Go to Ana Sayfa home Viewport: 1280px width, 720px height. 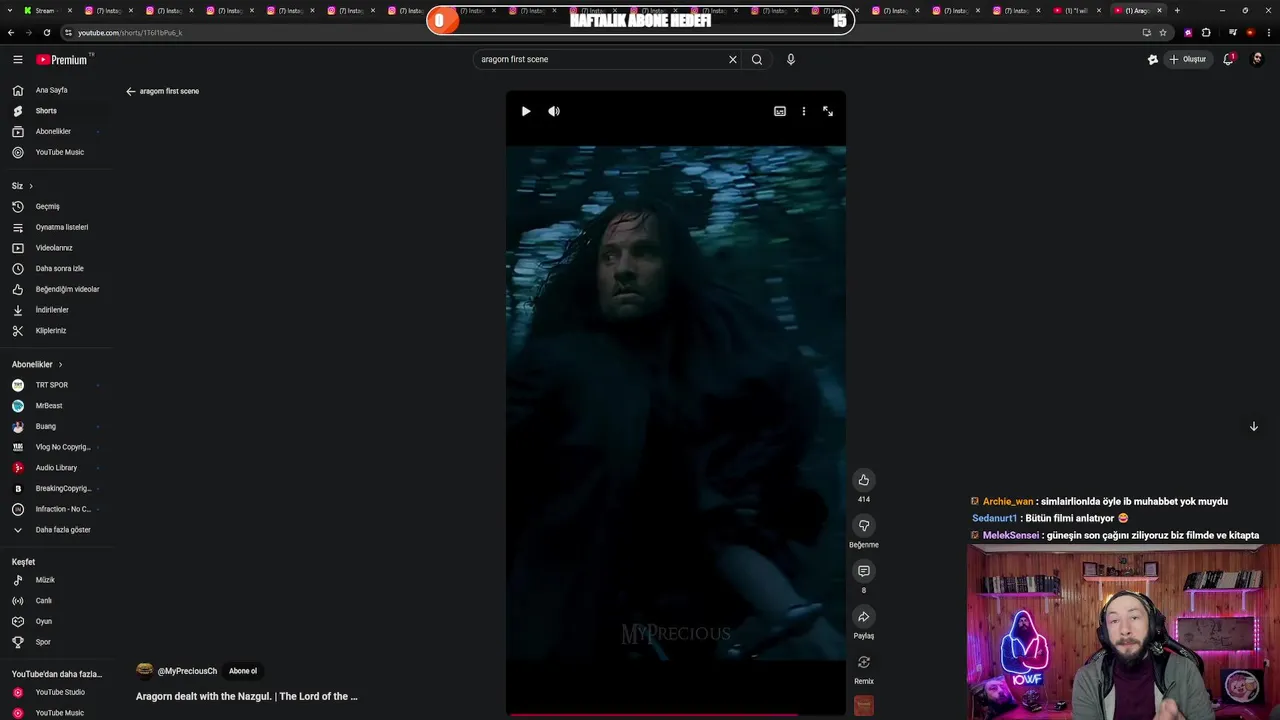54,90
